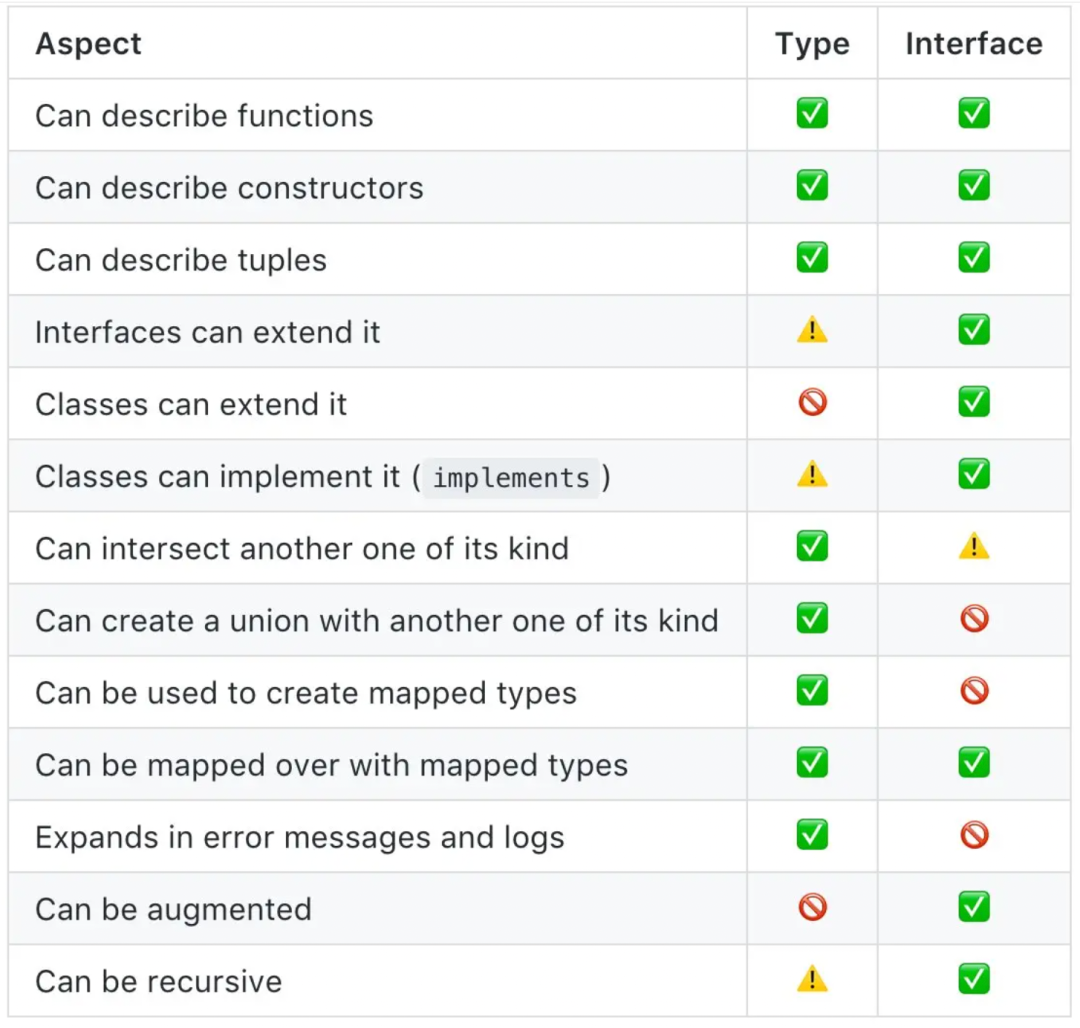Click the Type prohibited icon for Classes can extend

812,403
